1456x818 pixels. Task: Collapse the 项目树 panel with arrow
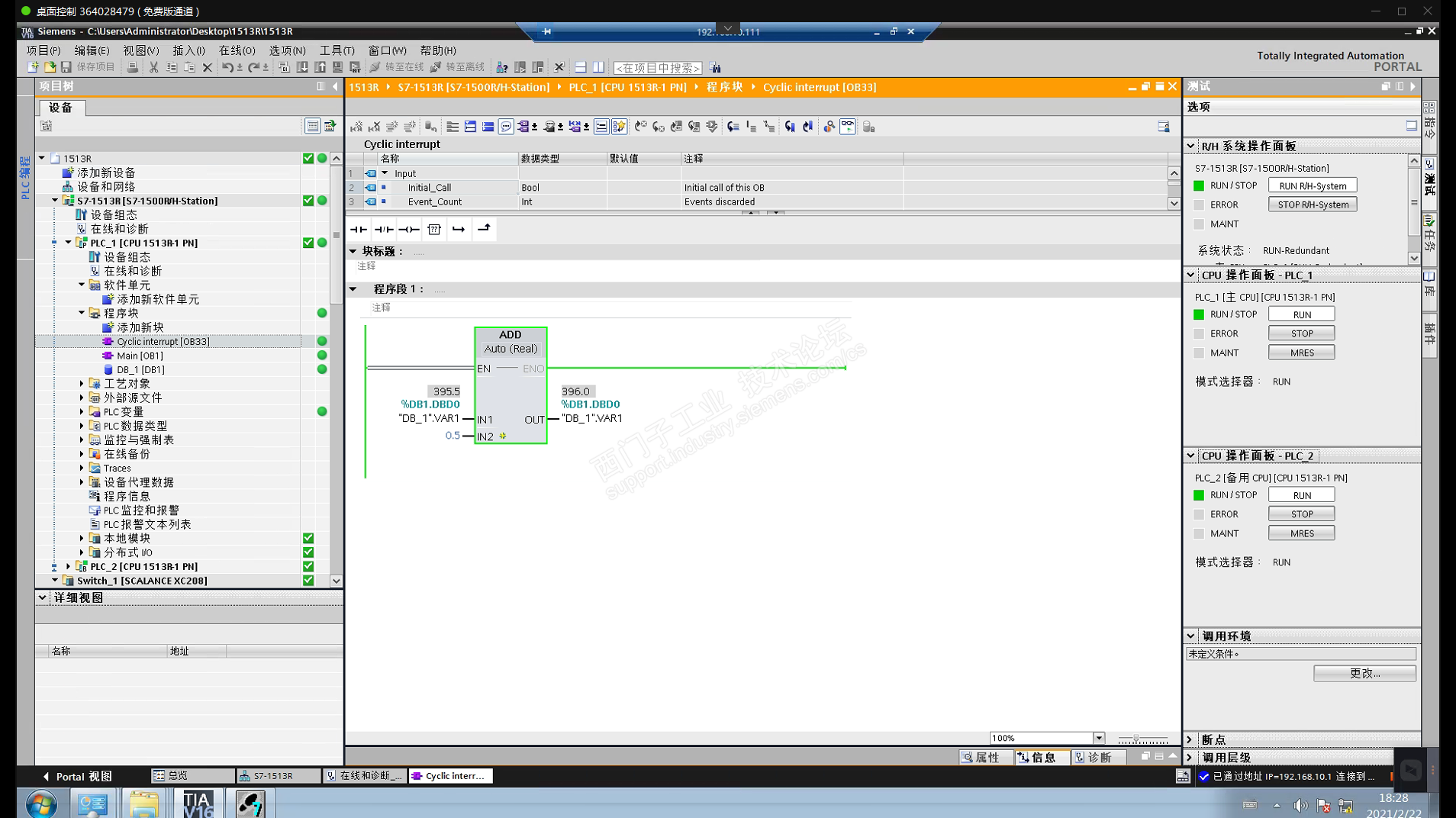click(x=336, y=86)
